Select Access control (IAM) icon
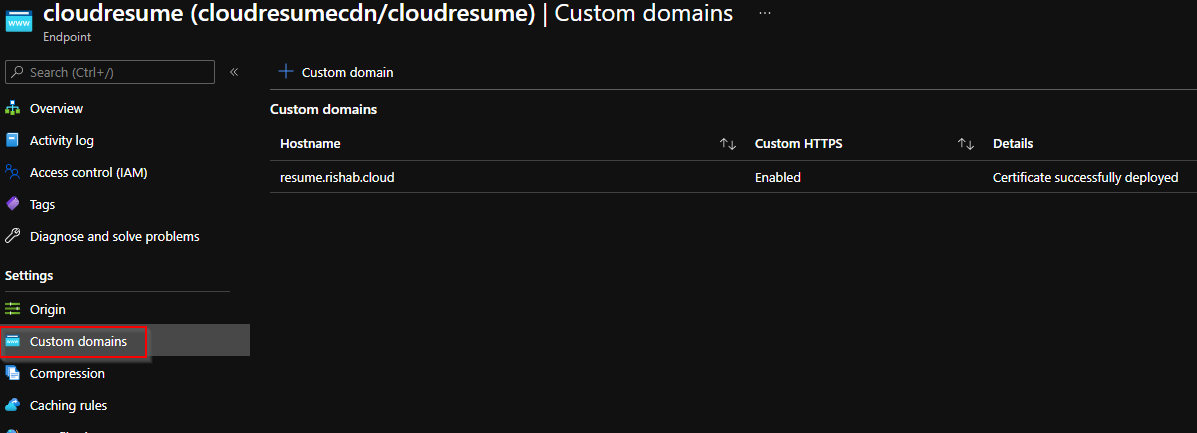The width and height of the screenshot is (1197, 433). point(12,173)
